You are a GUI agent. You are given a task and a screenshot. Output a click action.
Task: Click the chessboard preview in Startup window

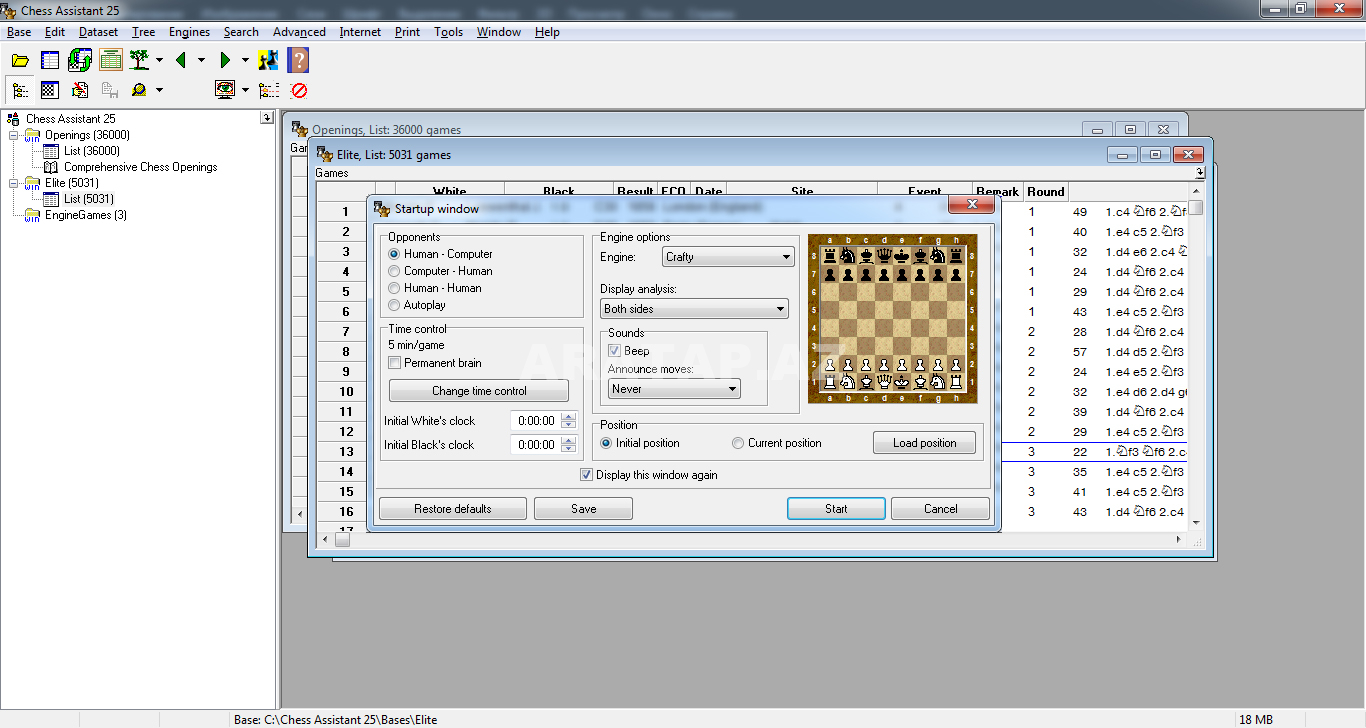[892, 318]
